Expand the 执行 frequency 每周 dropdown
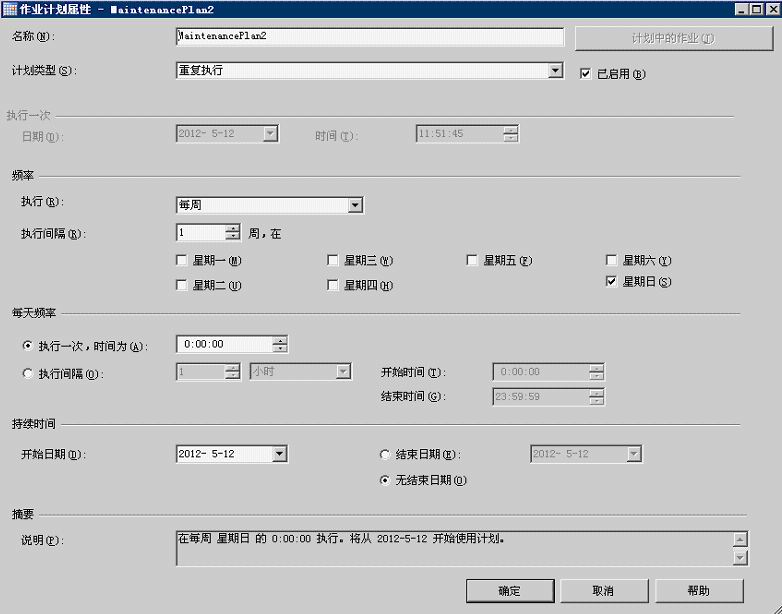 tap(355, 206)
